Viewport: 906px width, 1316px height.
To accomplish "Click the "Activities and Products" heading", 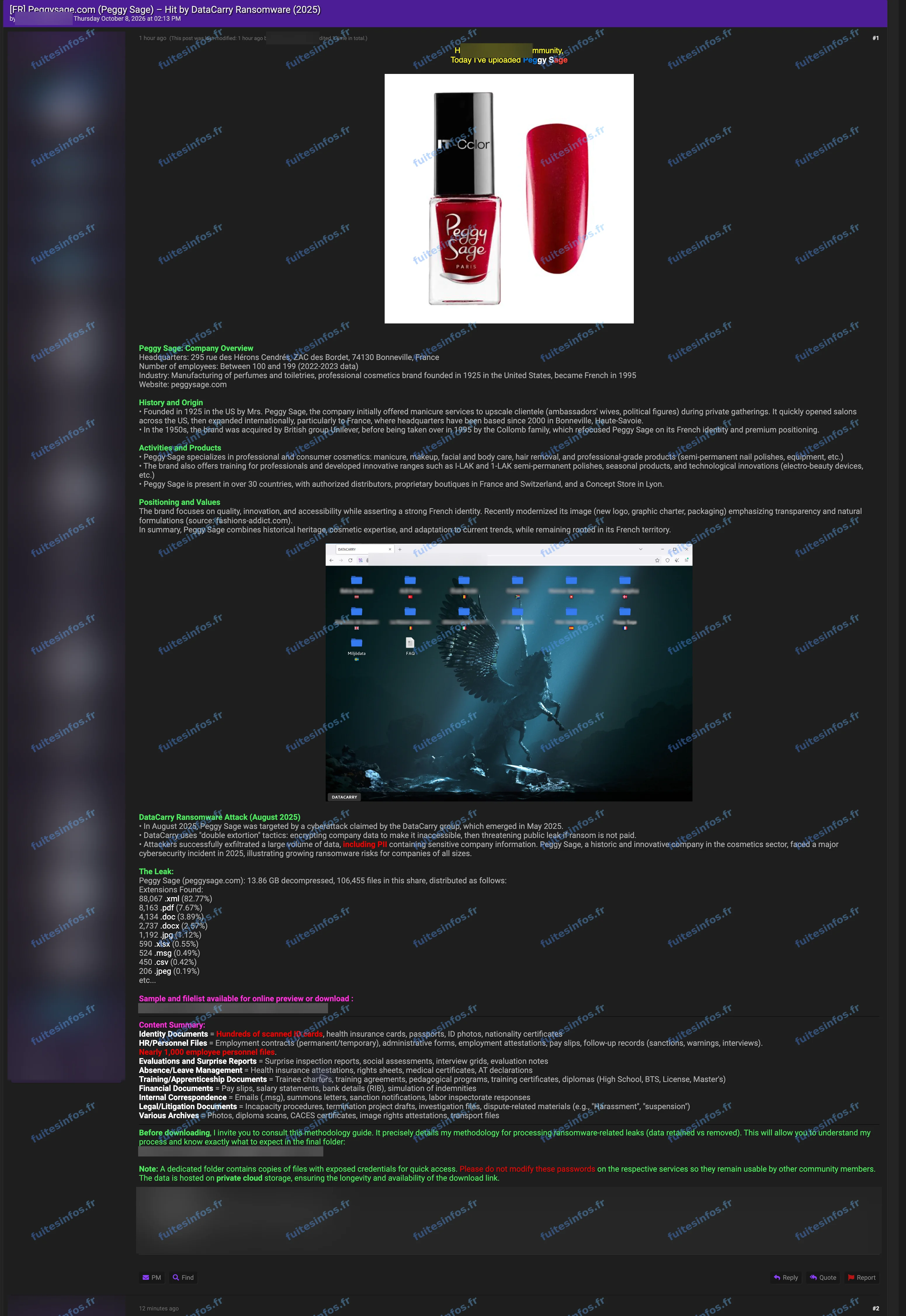I will (x=180, y=448).
